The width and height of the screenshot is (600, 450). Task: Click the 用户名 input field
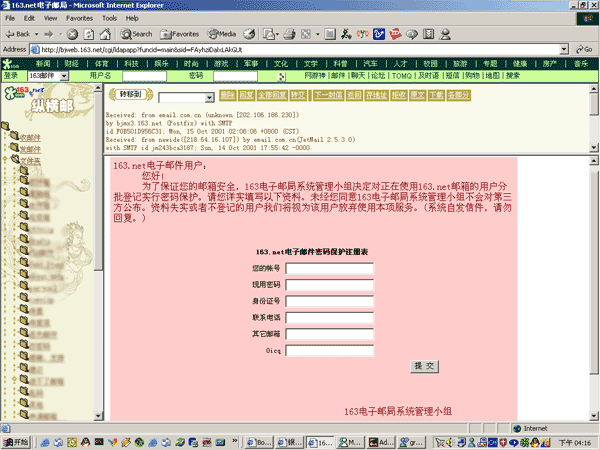(x=144, y=76)
